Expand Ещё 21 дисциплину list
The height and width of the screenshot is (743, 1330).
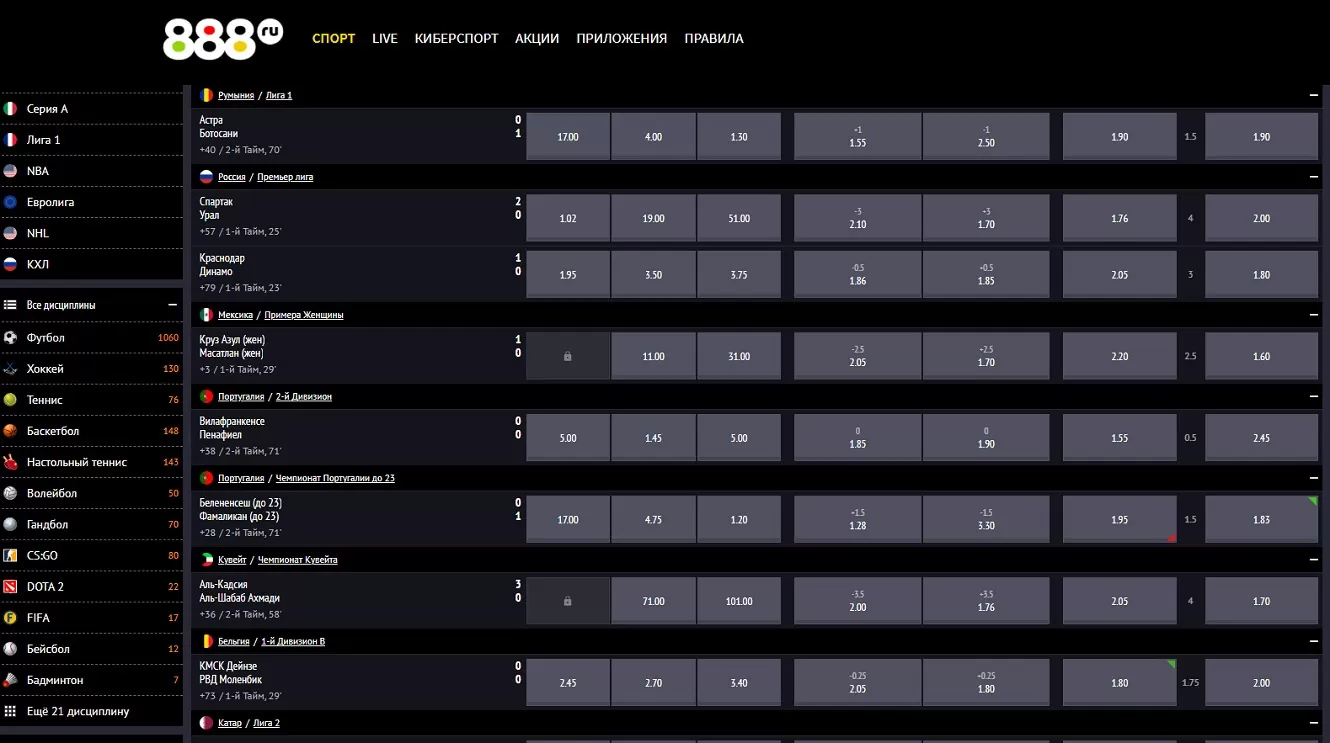pos(77,711)
